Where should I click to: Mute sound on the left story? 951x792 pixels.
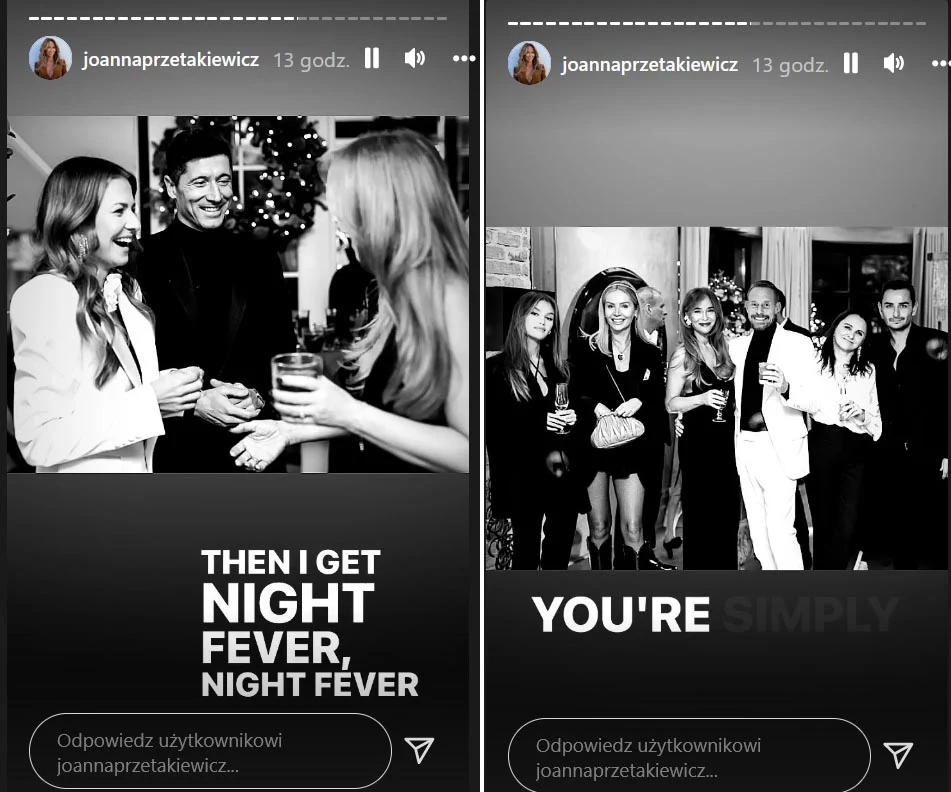pos(415,58)
